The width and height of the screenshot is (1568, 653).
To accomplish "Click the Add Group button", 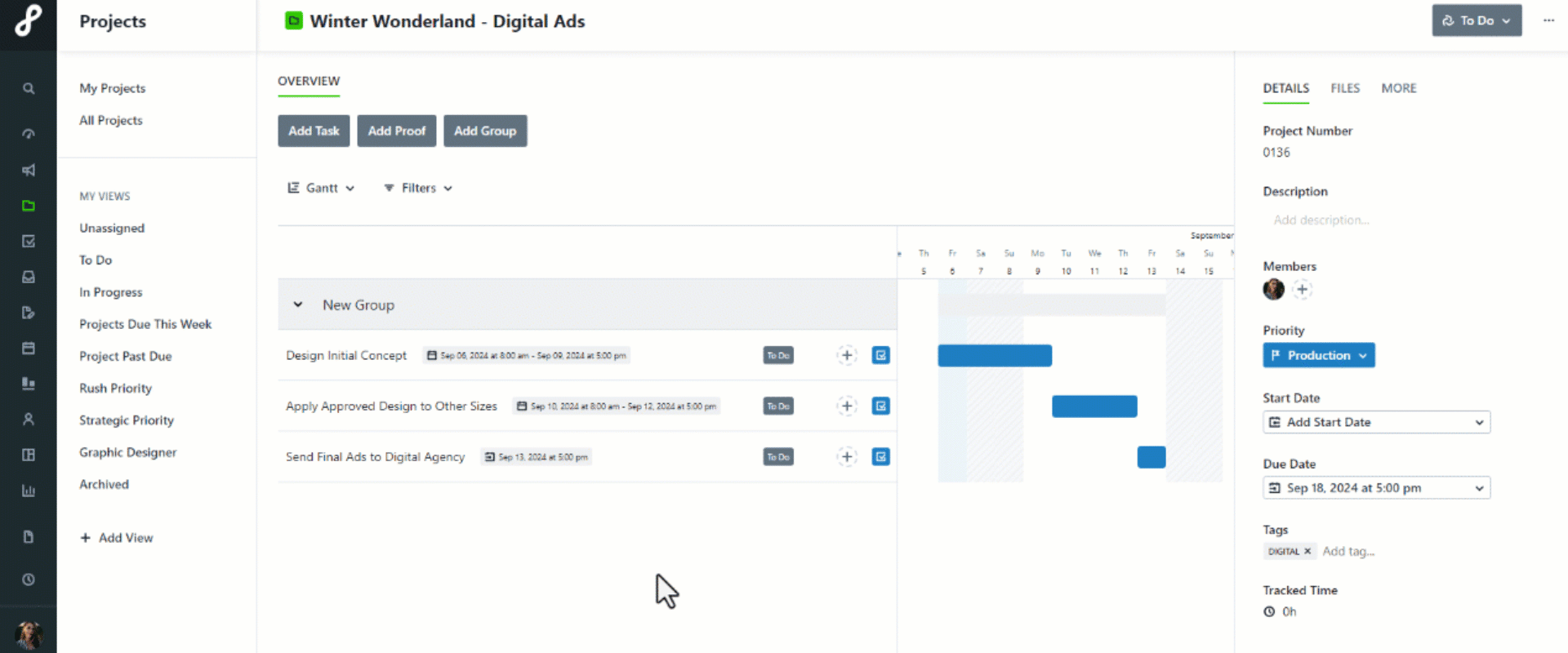I will pyautogui.click(x=485, y=131).
